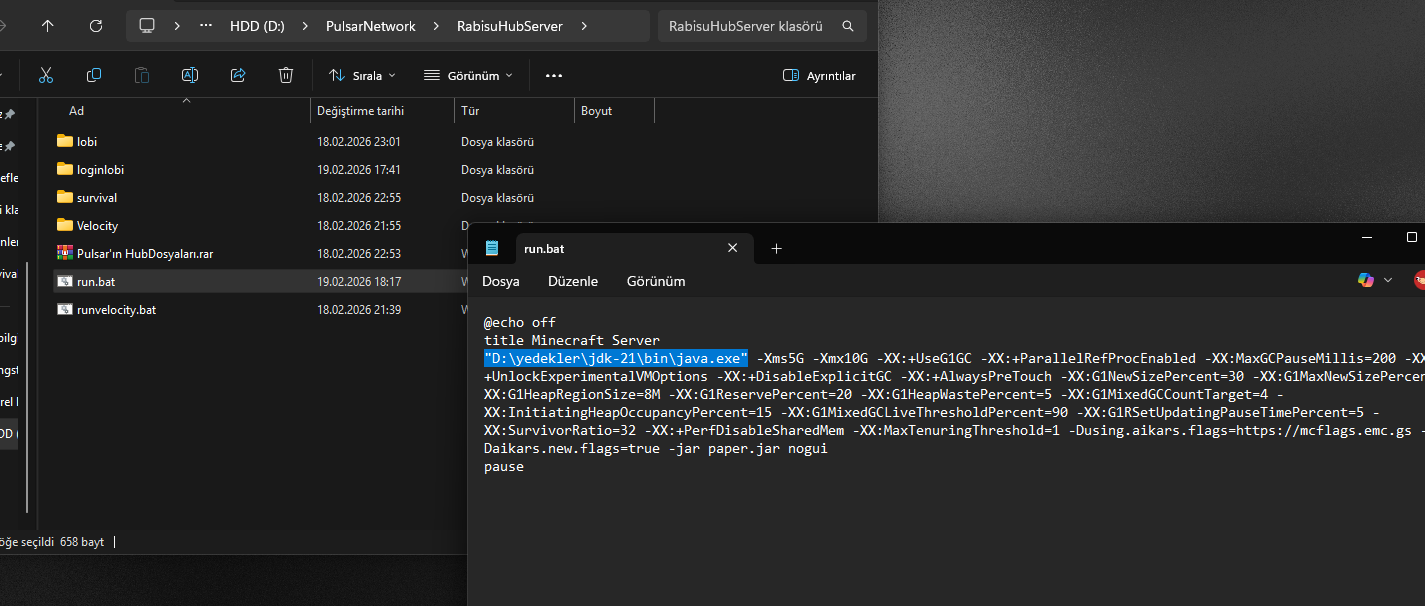
Task: Refresh the Explorer folder view
Action: (x=96, y=26)
